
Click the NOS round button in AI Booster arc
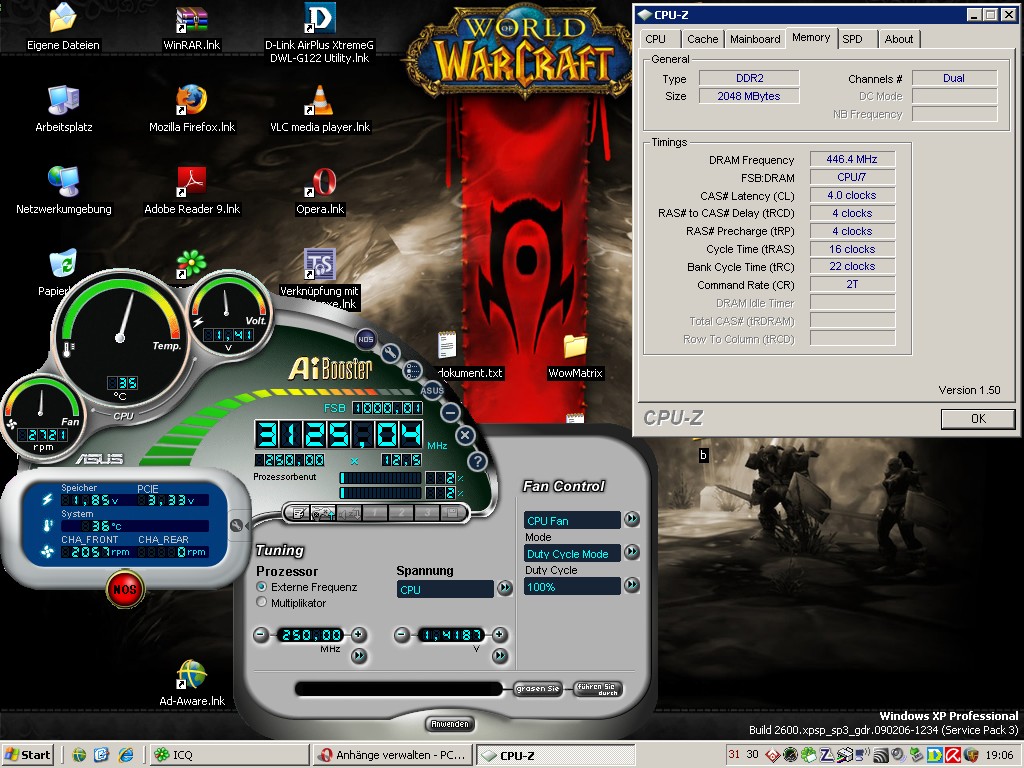(366, 339)
